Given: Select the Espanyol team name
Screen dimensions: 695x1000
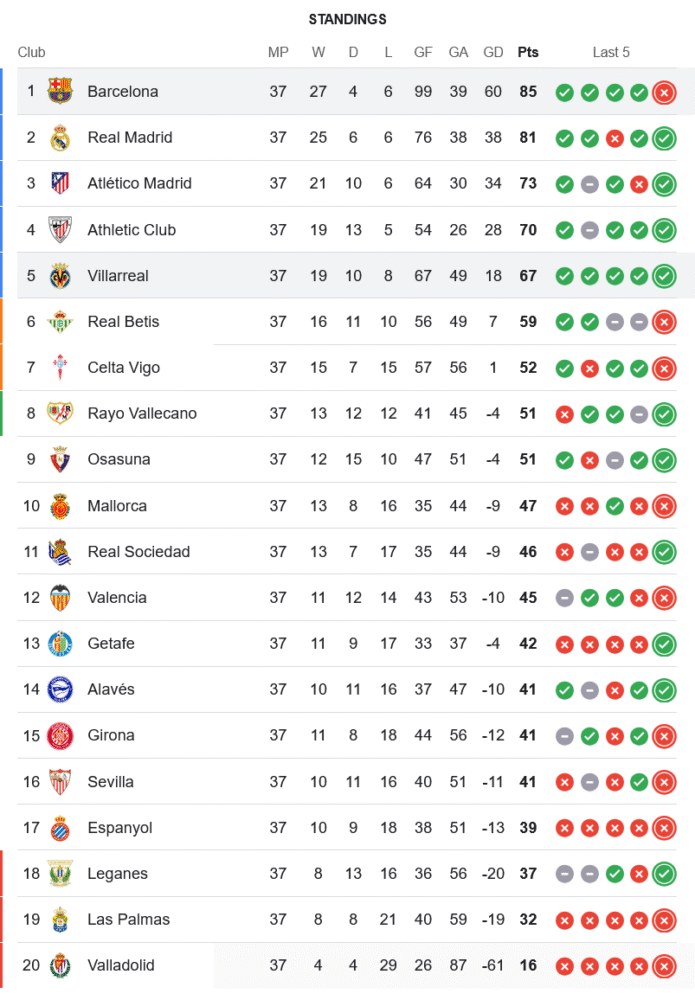Looking at the screenshot, I should pyautogui.click(x=120, y=827).
